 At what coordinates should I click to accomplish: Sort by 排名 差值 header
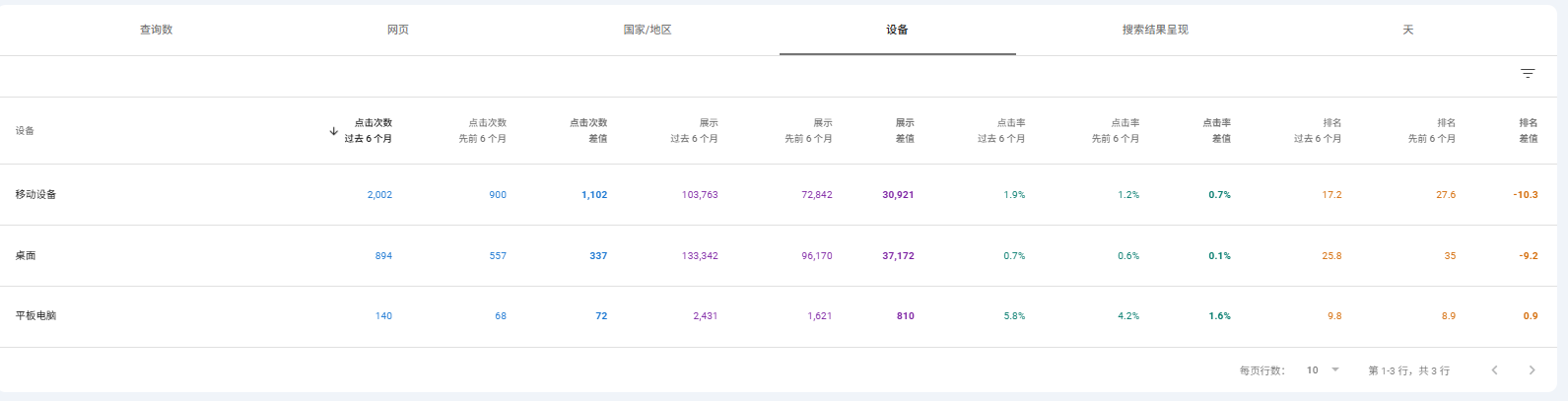click(1529, 131)
